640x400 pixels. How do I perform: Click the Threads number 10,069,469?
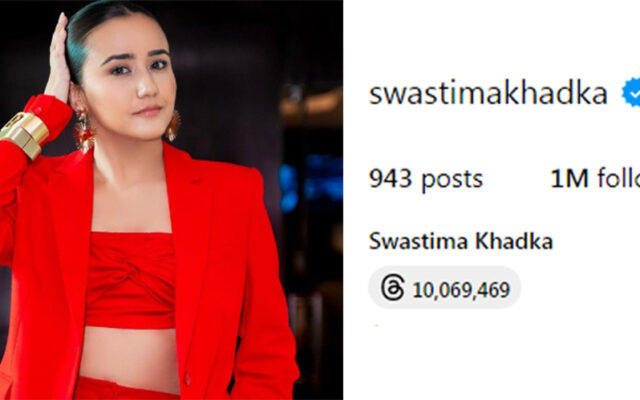(x=461, y=290)
